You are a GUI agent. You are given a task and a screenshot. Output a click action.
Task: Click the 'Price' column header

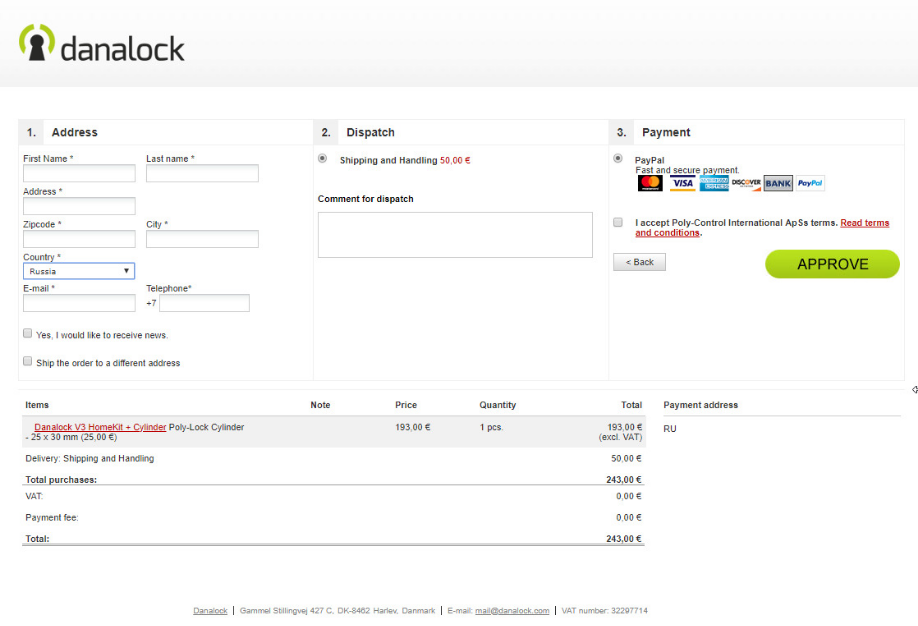click(x=406, y=405)
